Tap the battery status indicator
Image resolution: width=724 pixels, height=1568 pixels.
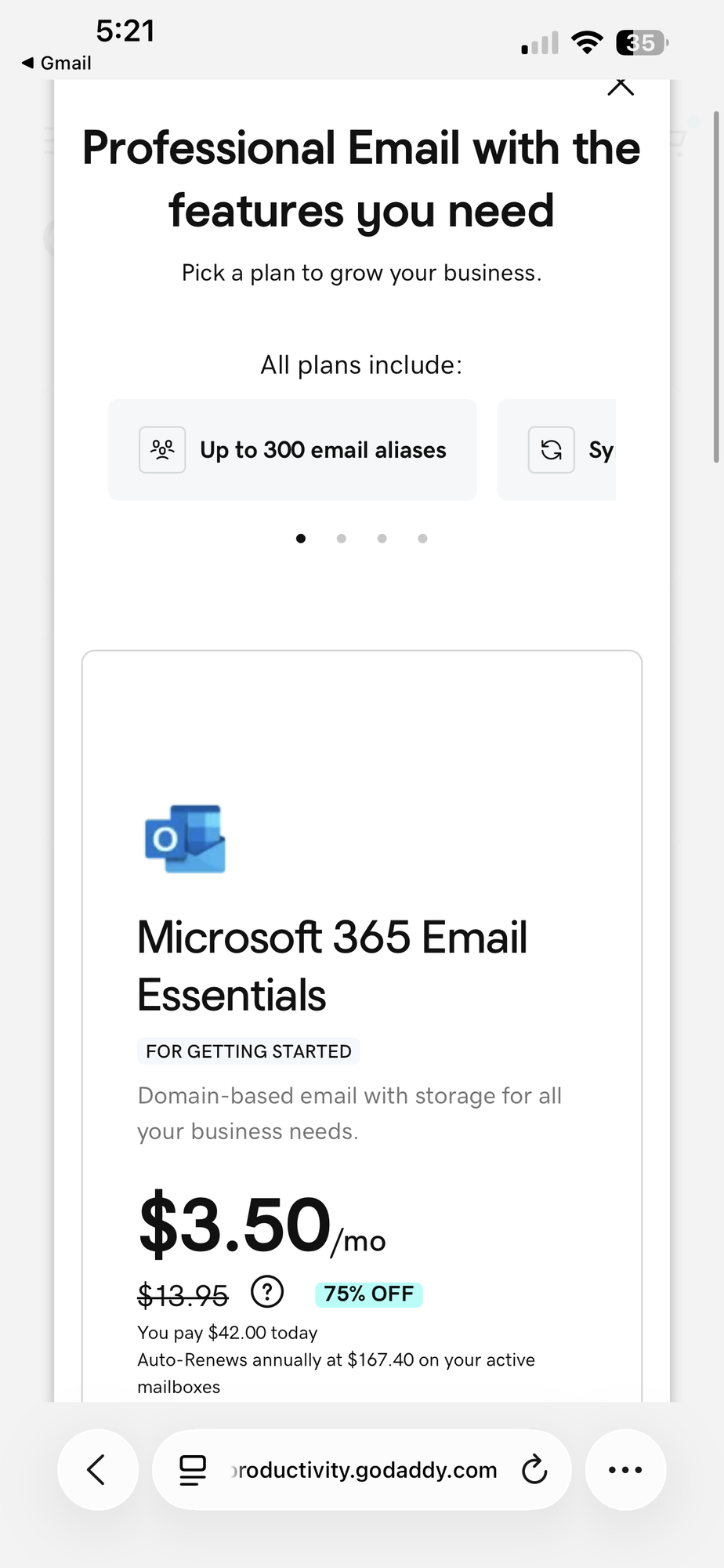[x=642, y=42]
